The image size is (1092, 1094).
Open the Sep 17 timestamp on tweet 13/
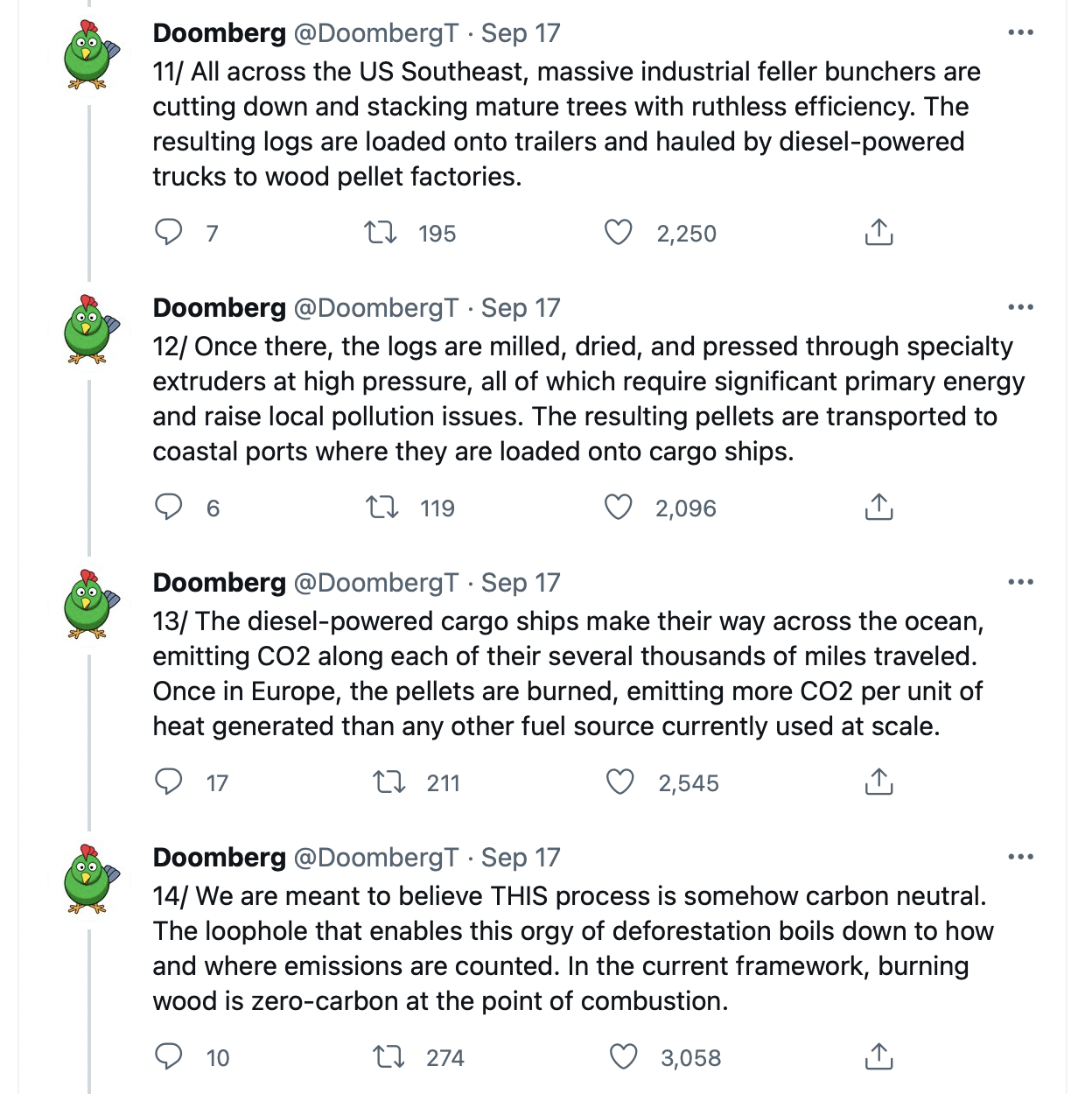(x=521, y=583)
